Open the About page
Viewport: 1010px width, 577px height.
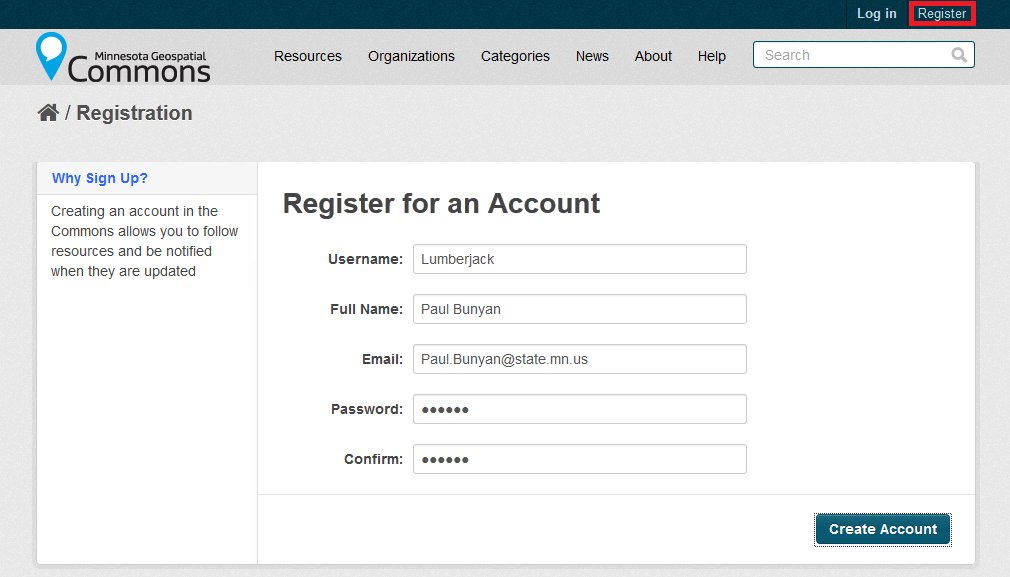[653, 56]
